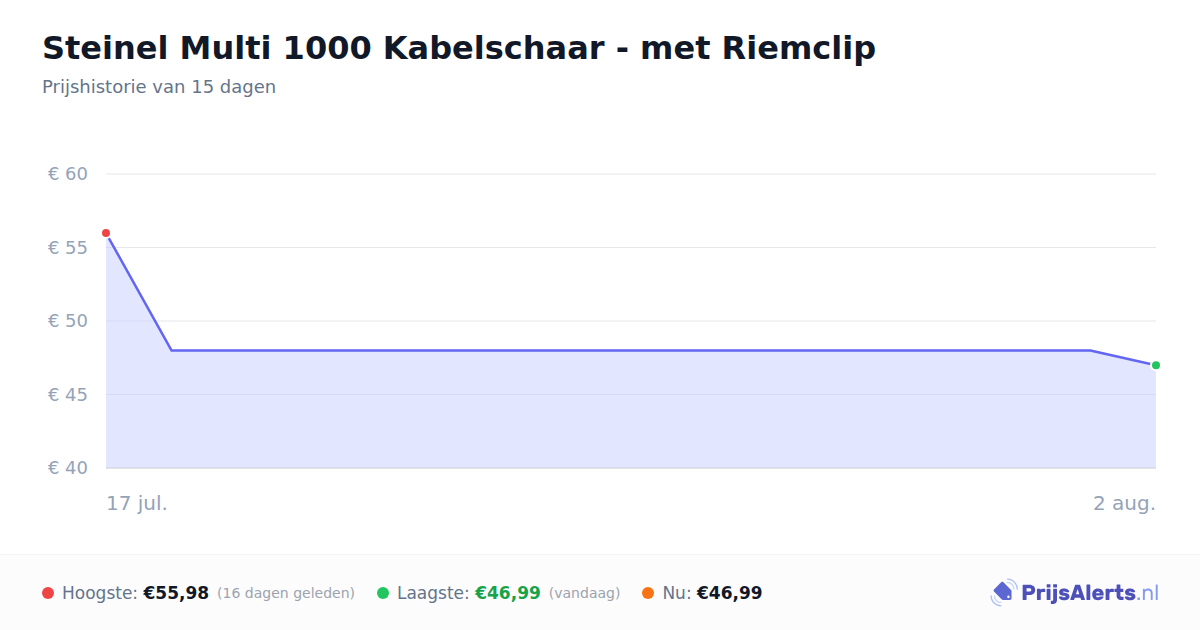This screenshot has width=1200, height=630.
Task: Click the green lowest-price dot on chart
Action: [x=1156, y=365]
